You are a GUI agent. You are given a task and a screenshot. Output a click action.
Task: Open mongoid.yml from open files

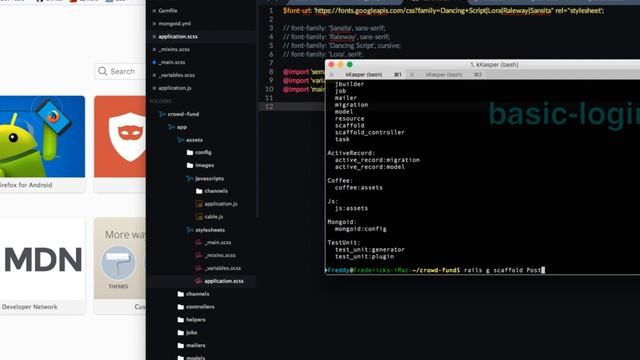coord(175,24)
